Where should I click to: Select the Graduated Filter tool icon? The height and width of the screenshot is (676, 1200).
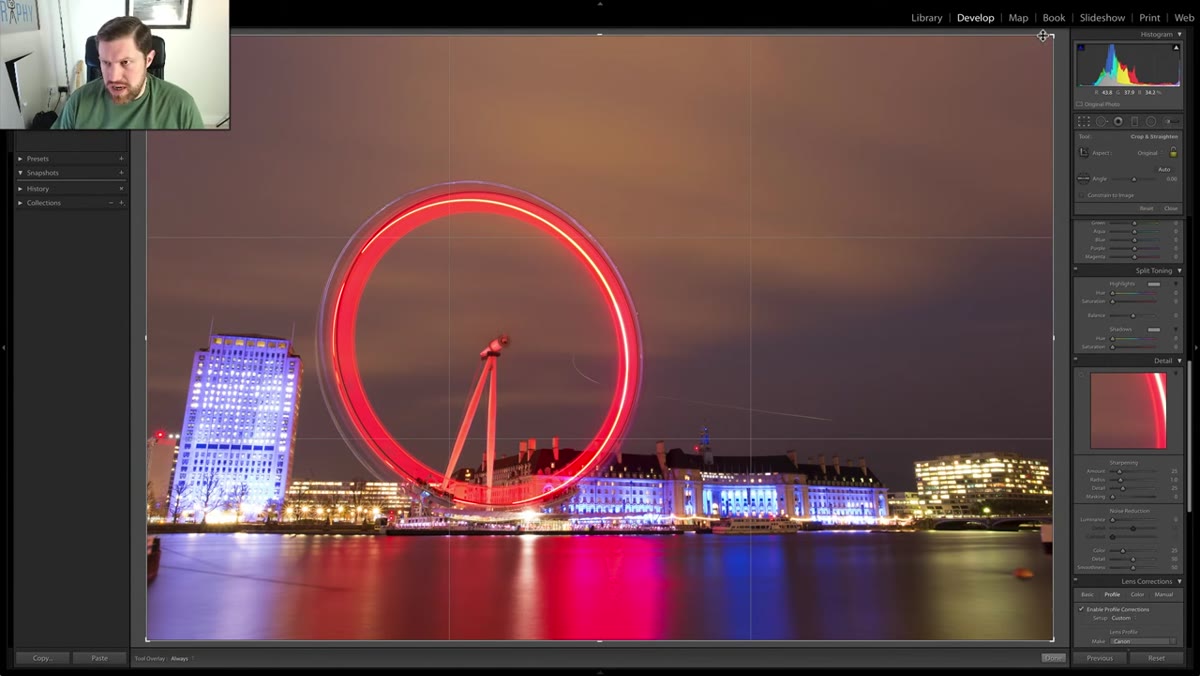point(1134,121)
